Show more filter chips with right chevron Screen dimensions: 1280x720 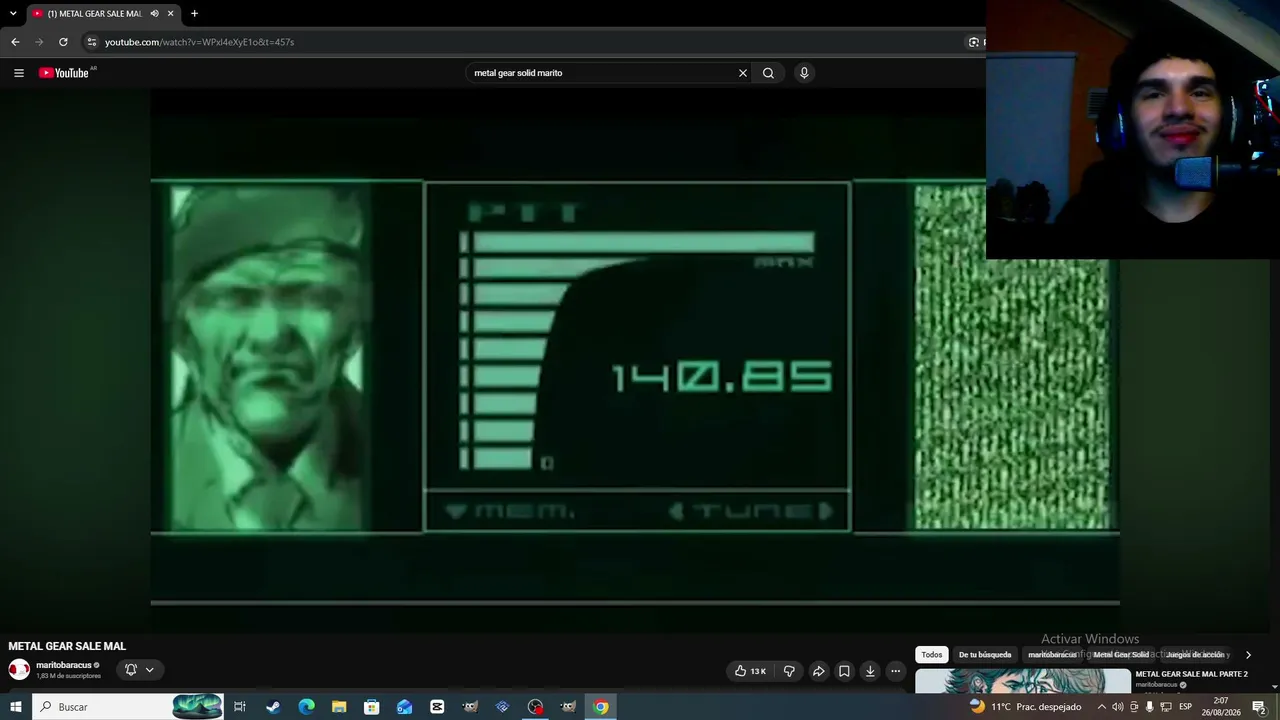[1248, 655]
